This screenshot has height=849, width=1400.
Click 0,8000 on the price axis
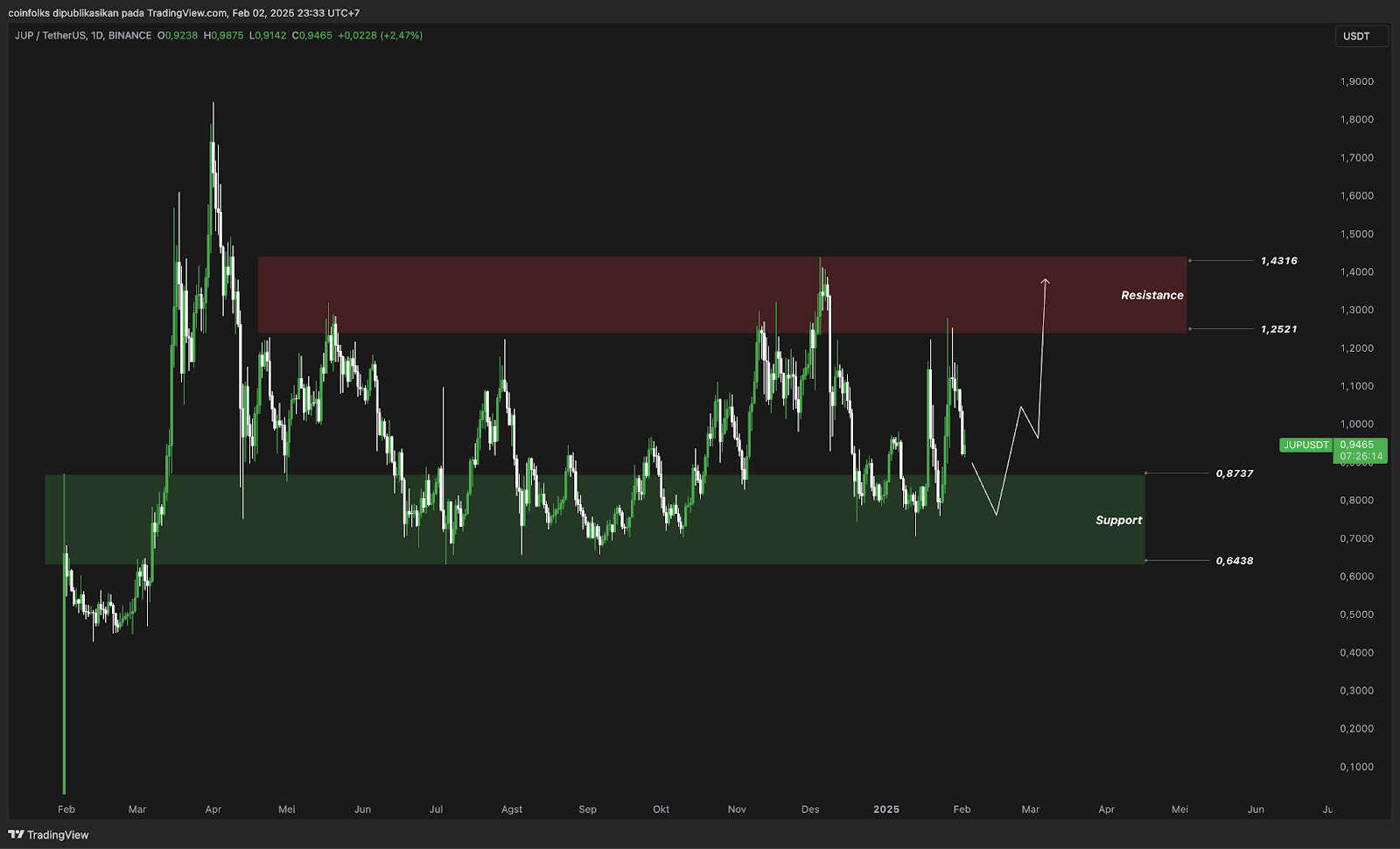pos(1357,501)
